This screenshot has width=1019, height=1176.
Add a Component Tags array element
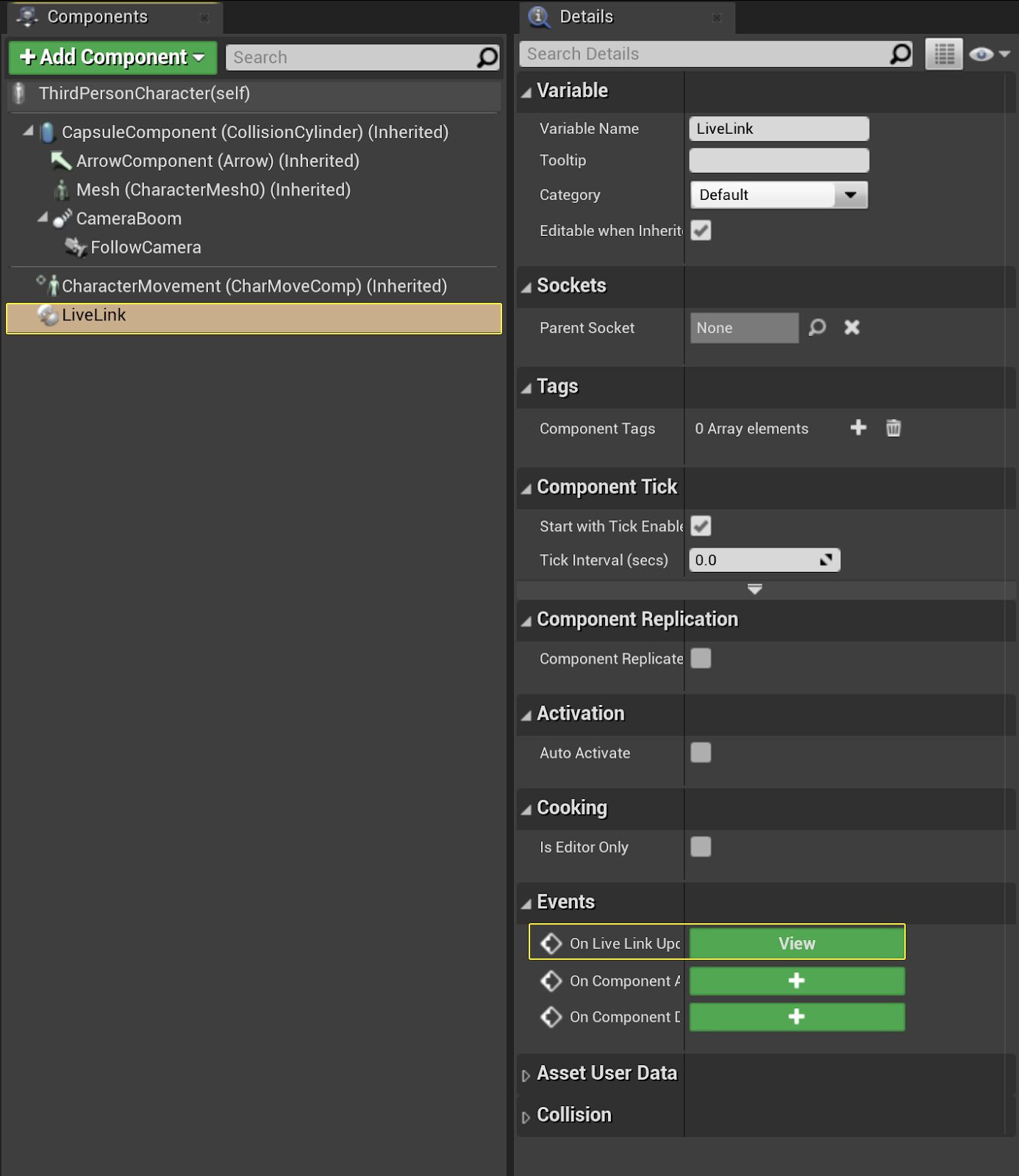(x=858, y=428)
